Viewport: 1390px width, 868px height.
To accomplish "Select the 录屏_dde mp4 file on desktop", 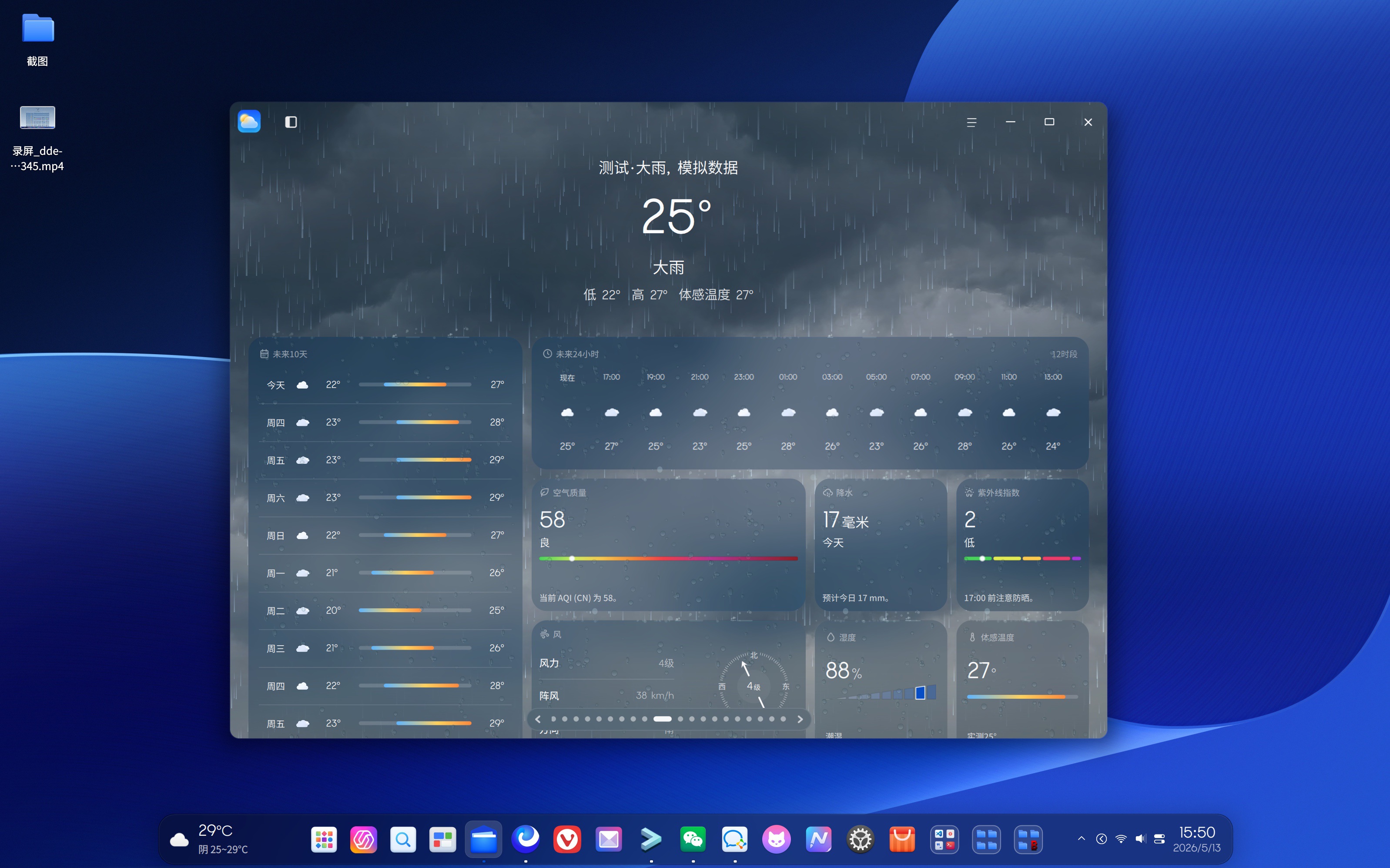I will (37, 138).
